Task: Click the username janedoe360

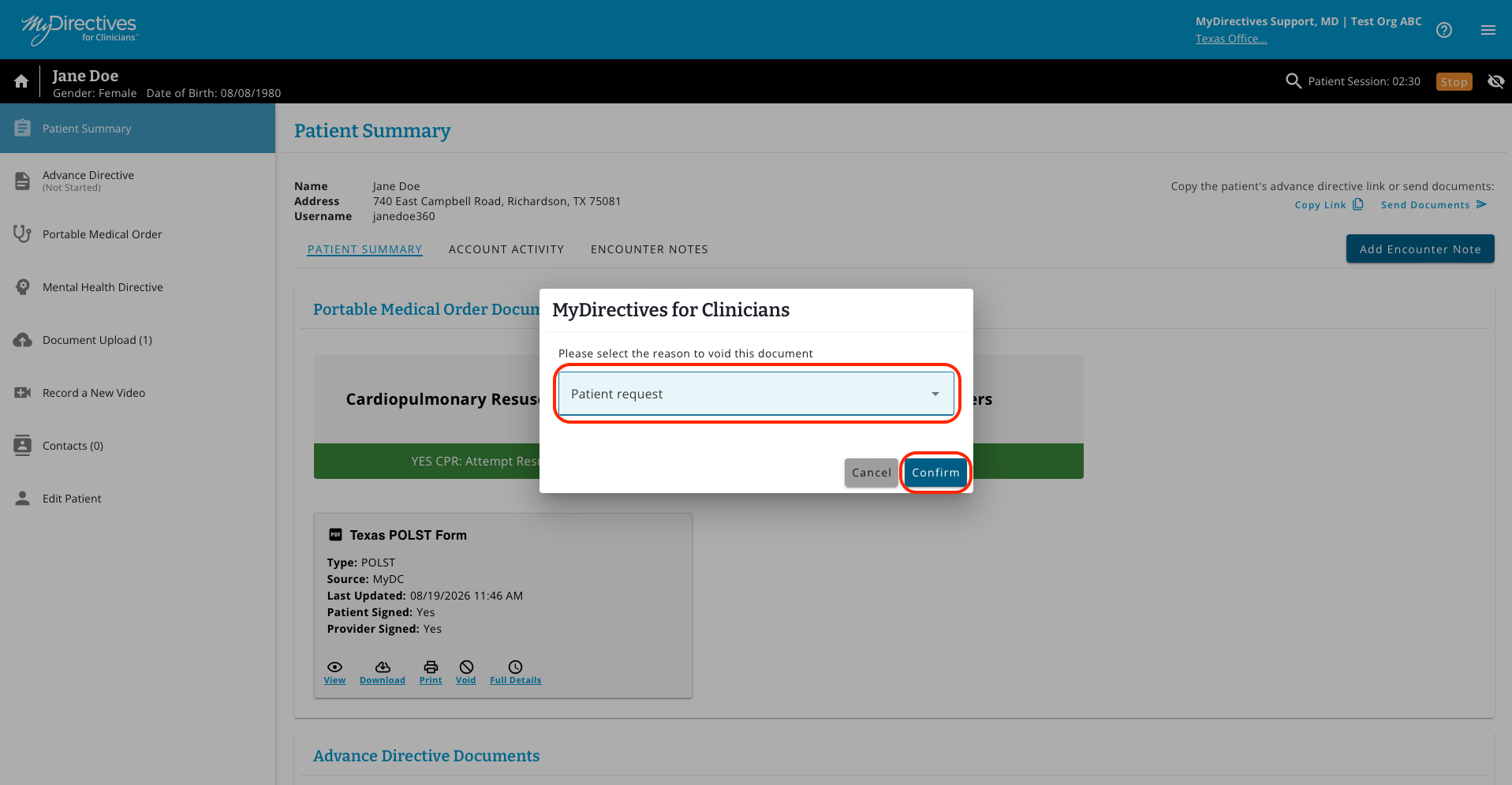Action: pyautogui.click(x=404, y=216)
